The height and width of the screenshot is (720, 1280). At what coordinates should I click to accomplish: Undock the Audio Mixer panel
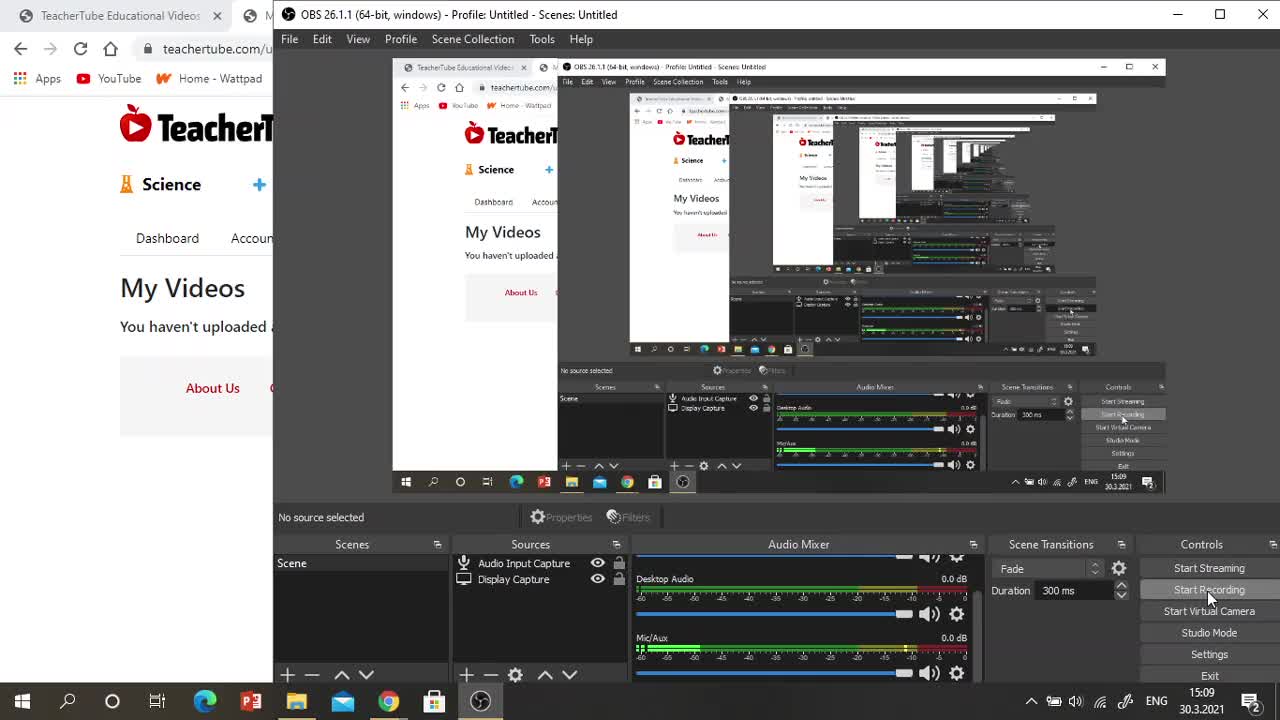pyautogui.click(x=973, y=545)
